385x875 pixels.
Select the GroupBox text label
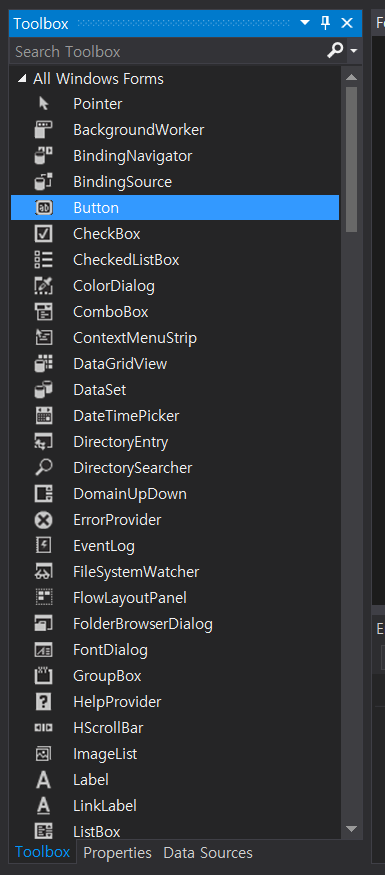point(107,676)
